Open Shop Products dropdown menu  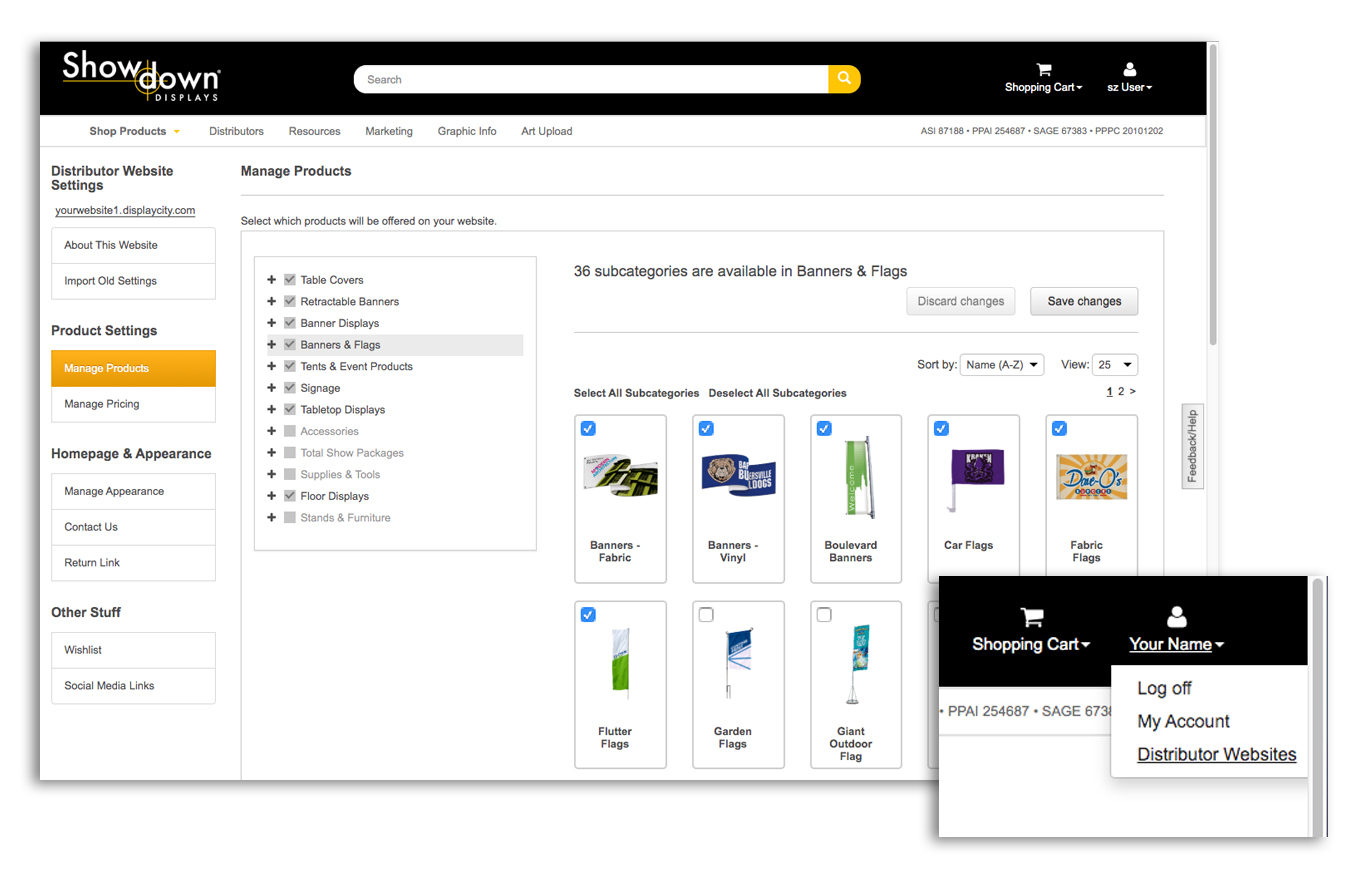tap(134, 131)
